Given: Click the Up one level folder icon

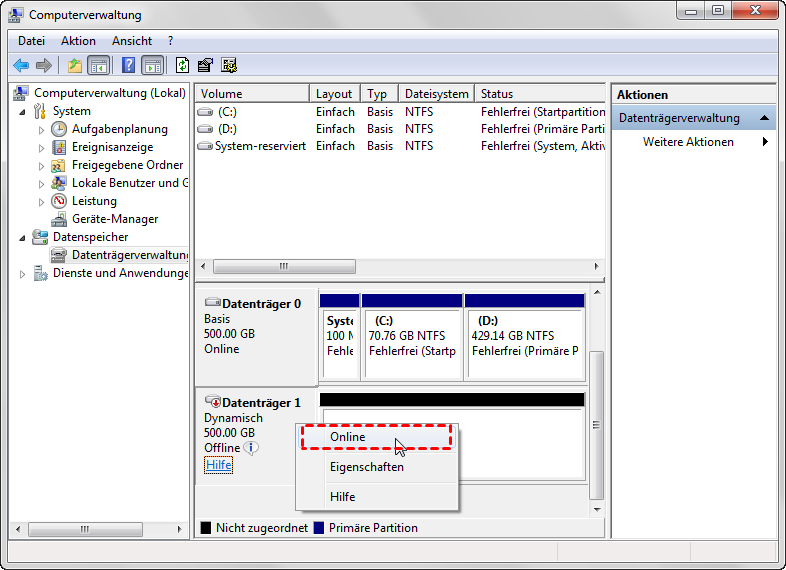Looking at the screenshot, I should coord(75,65).
